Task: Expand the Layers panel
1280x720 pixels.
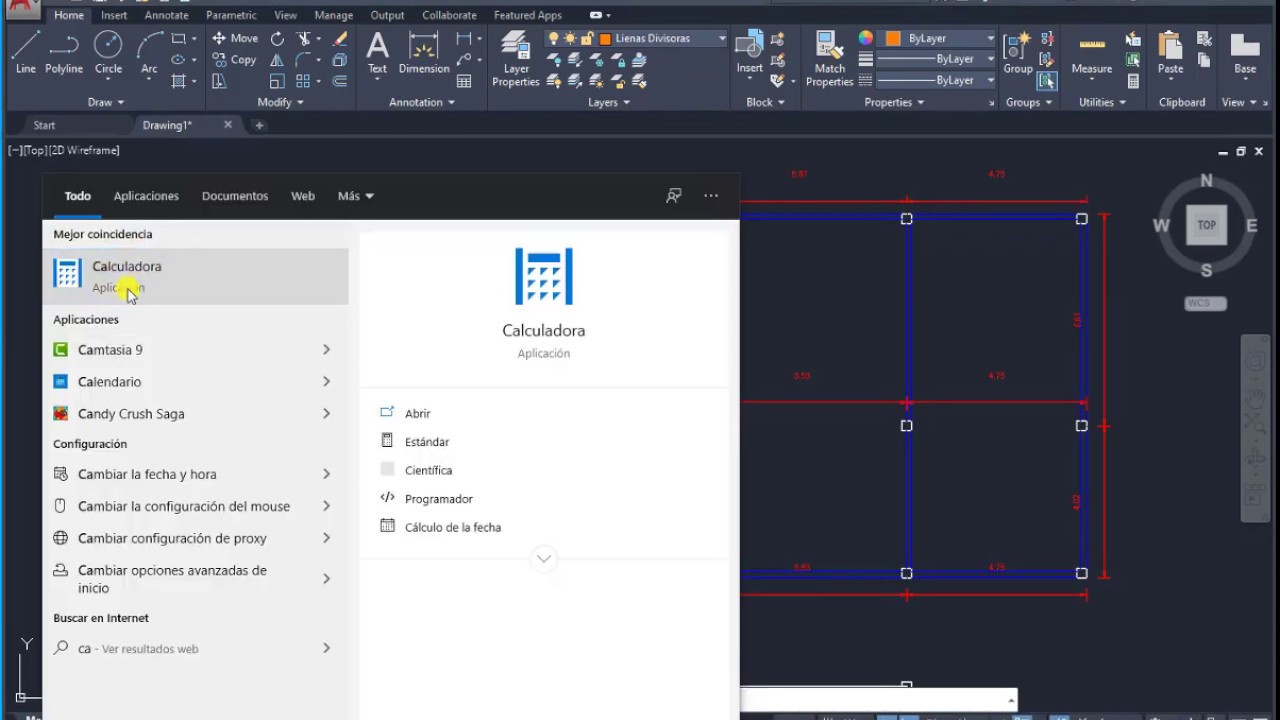Action: (609, 102)
